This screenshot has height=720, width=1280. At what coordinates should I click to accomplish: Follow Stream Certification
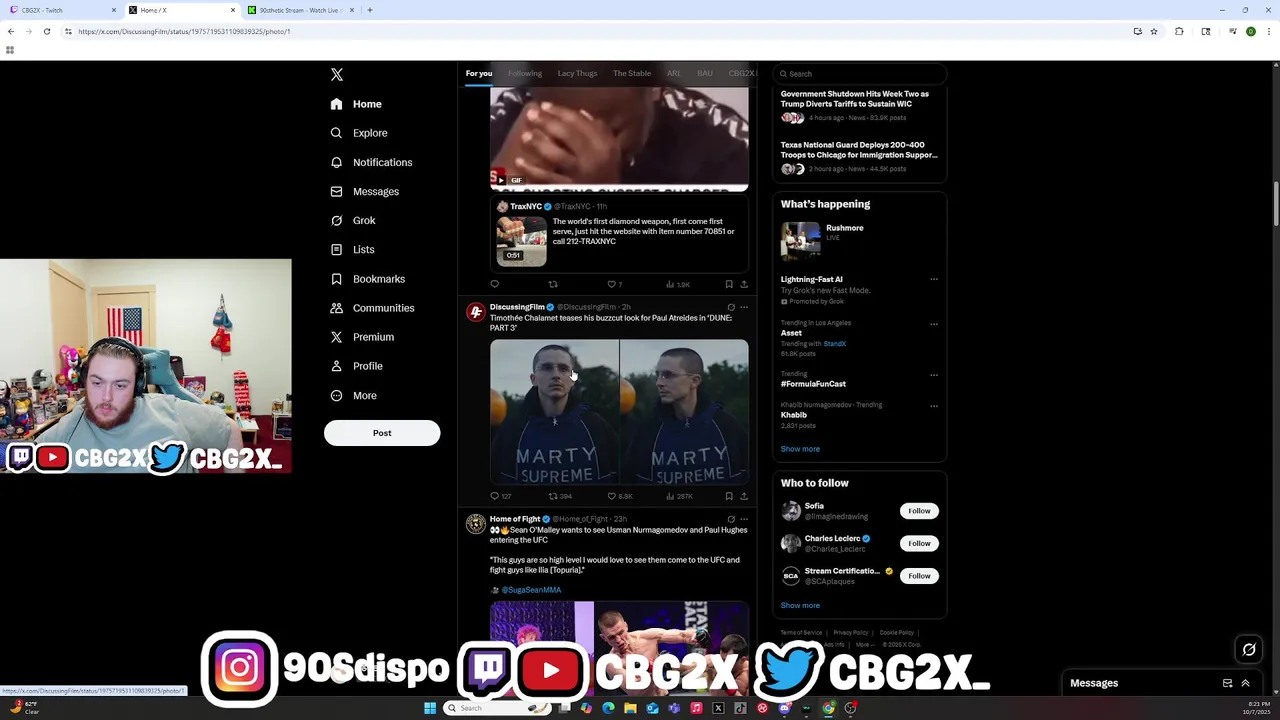(919, 576)
